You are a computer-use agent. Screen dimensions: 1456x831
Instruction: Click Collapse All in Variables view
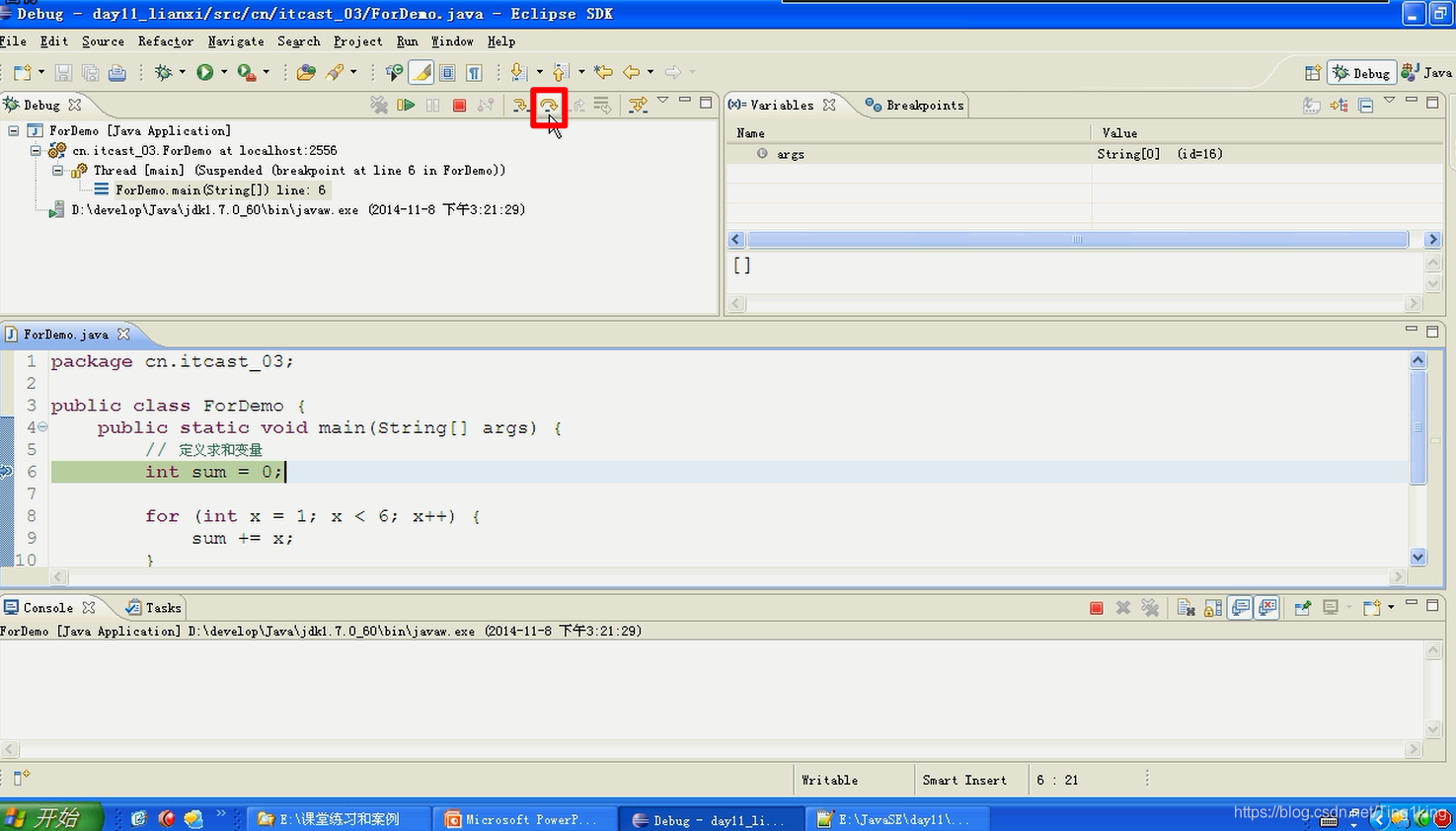click(1365, 105)
